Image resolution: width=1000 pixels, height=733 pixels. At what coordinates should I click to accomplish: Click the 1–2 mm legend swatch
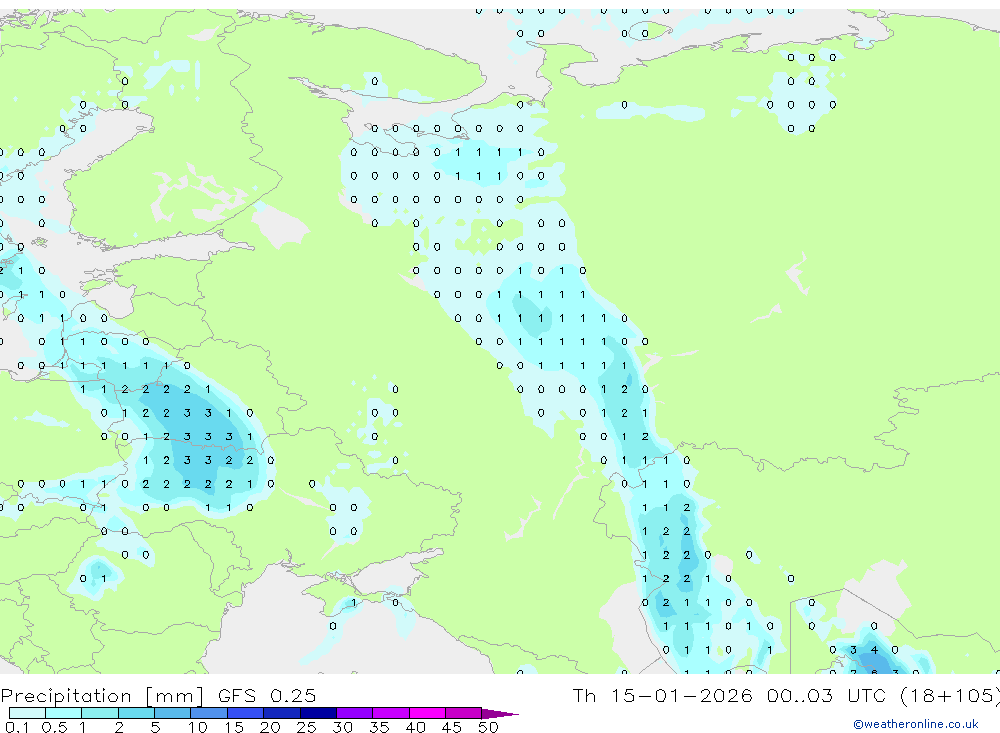pos(100,713)
